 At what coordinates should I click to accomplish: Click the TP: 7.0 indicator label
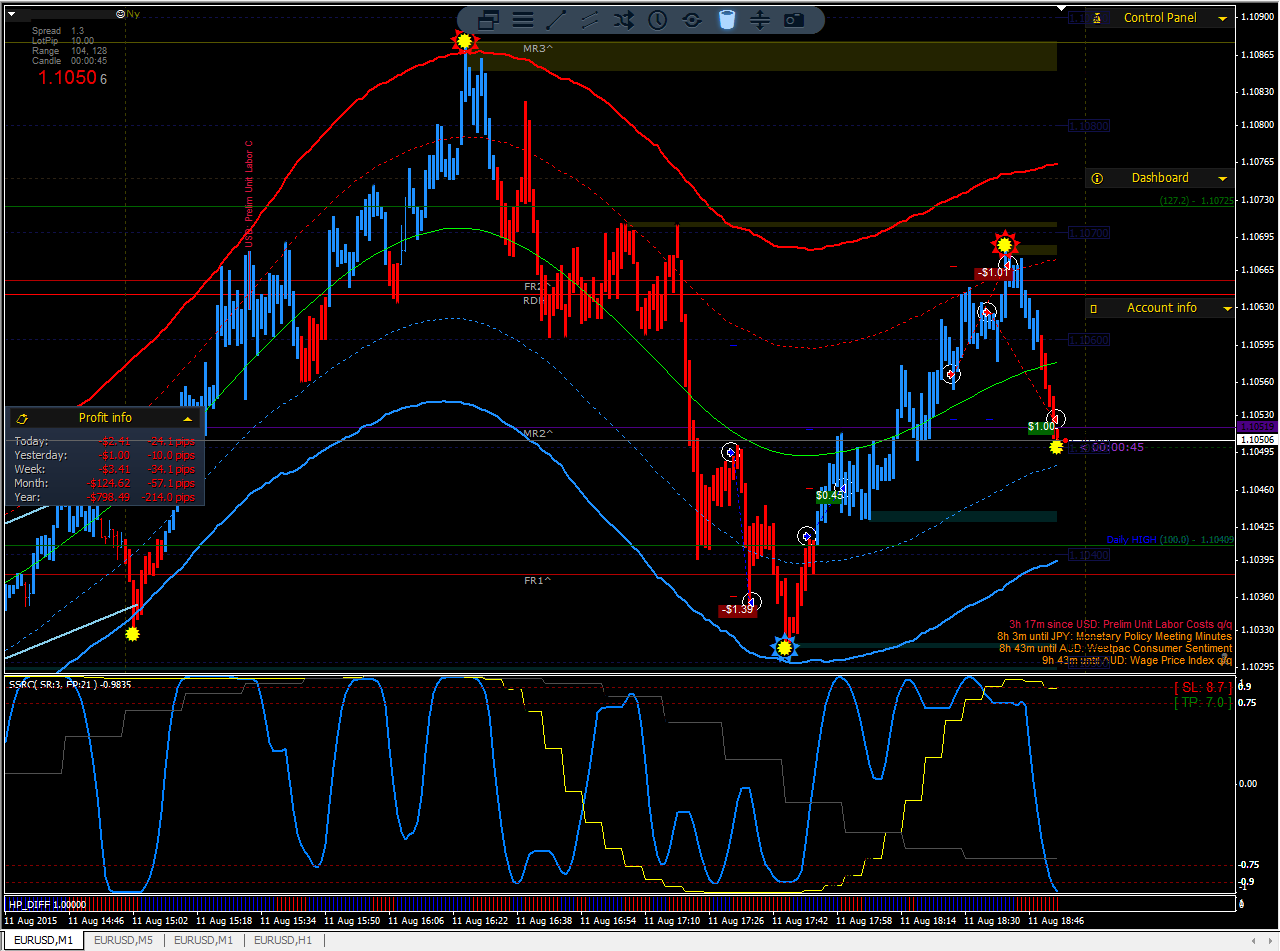(x=1204, y=703)
